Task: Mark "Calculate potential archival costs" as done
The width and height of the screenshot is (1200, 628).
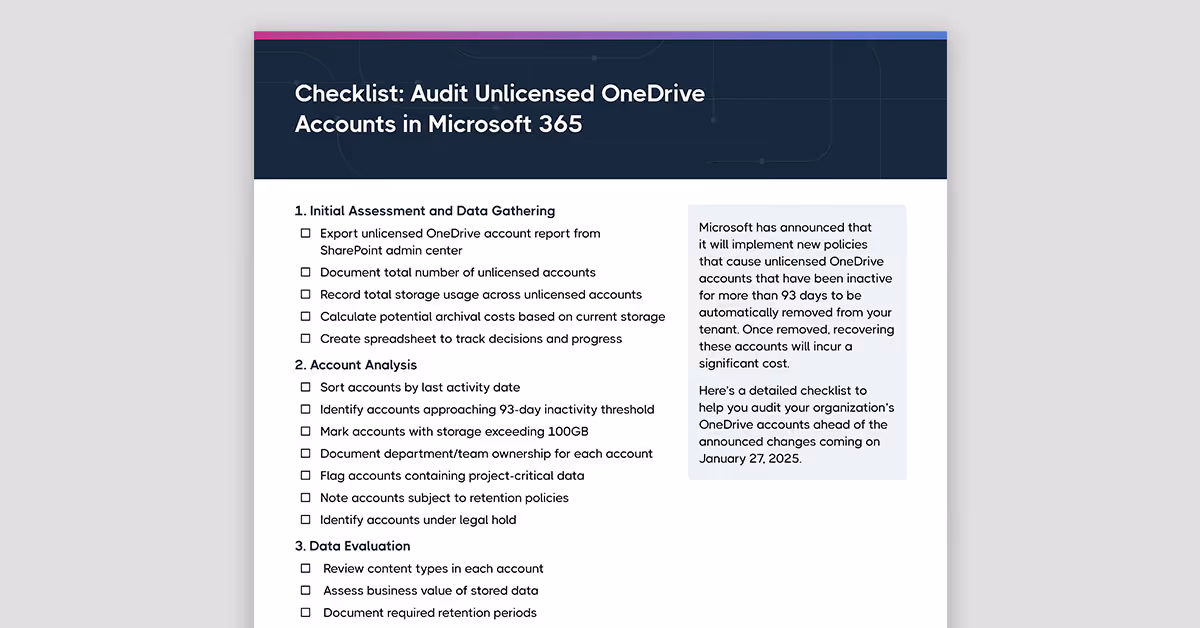Action: click(x=305, y=316)
